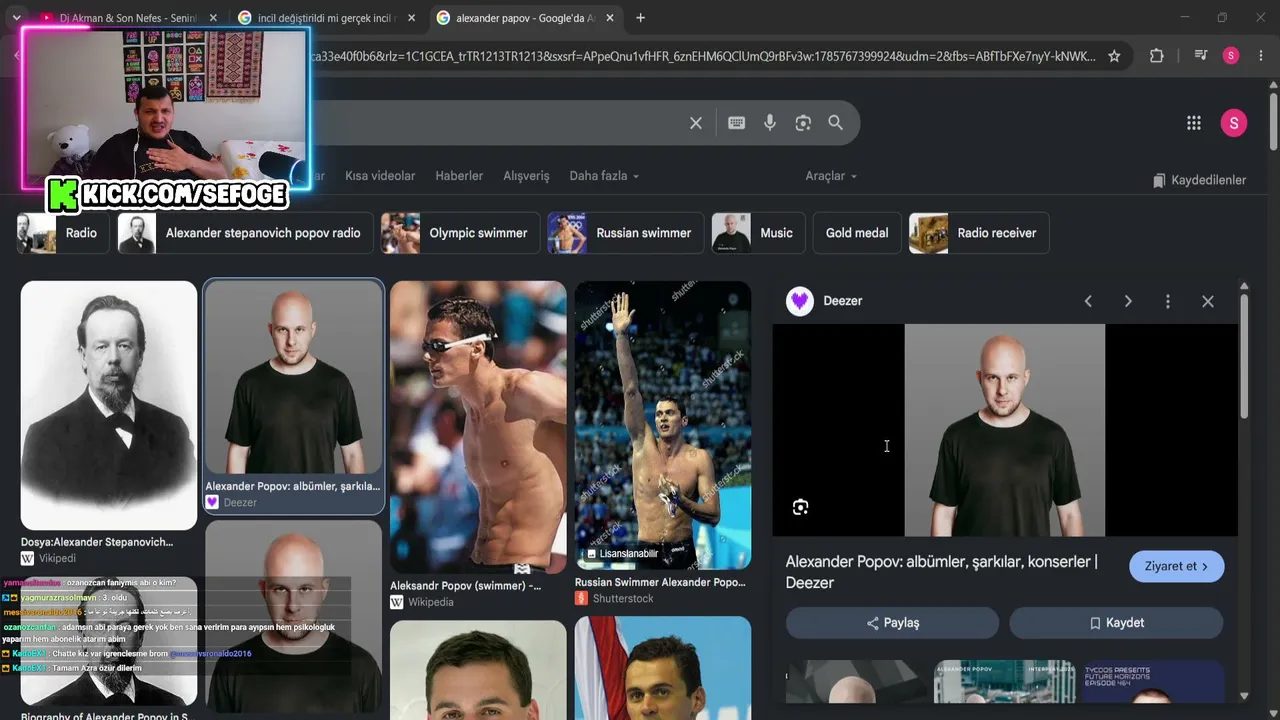Clear the Google search box
Image resolution: width=1280 pixels, height=720 pixels.
pos(696,123)
